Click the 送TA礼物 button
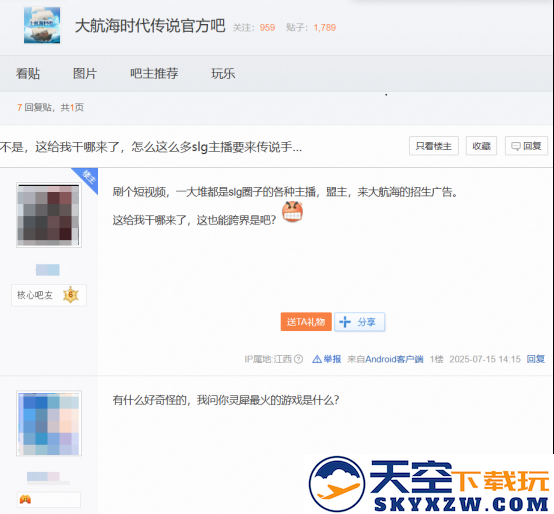 tap(306, 321)
